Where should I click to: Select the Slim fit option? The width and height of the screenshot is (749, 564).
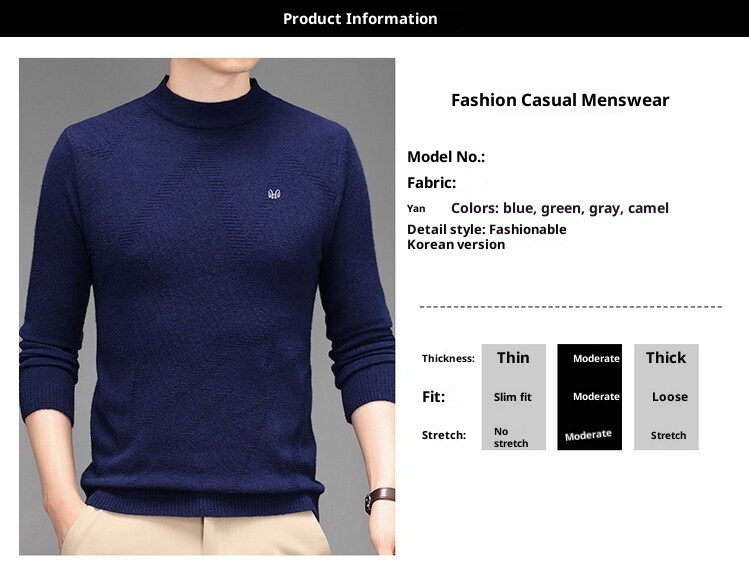click(x=513, y=397)
